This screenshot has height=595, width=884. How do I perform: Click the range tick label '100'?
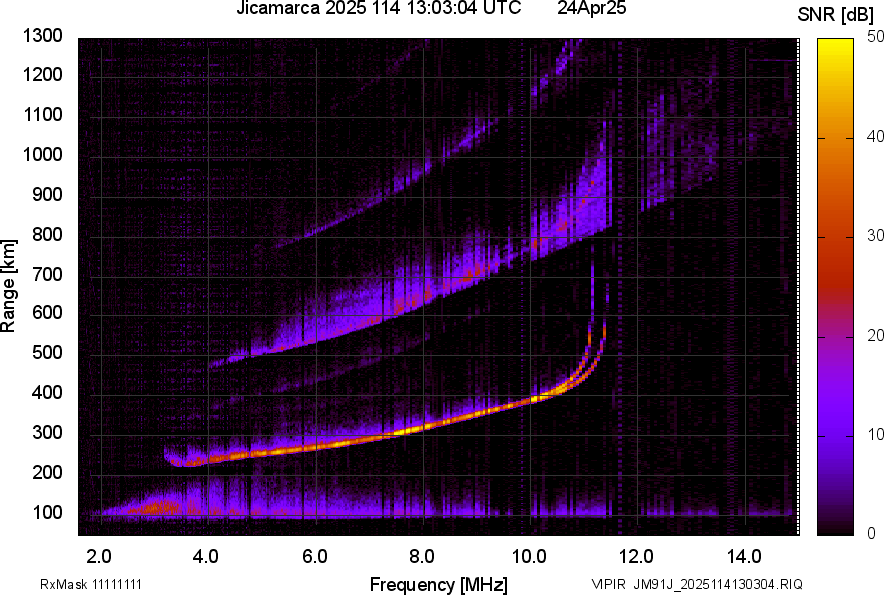click(x=47, y=512)
